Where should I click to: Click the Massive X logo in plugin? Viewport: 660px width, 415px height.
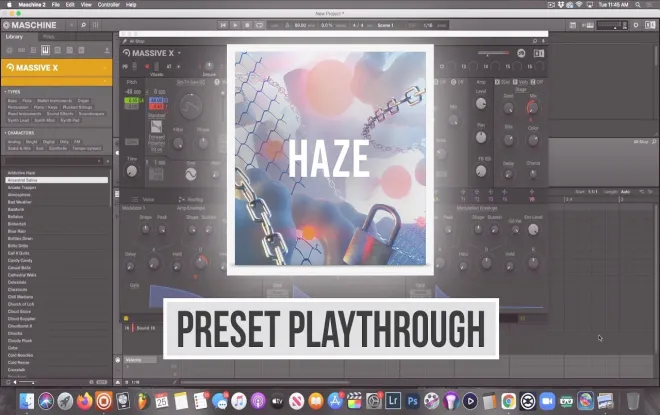[149, 53]
